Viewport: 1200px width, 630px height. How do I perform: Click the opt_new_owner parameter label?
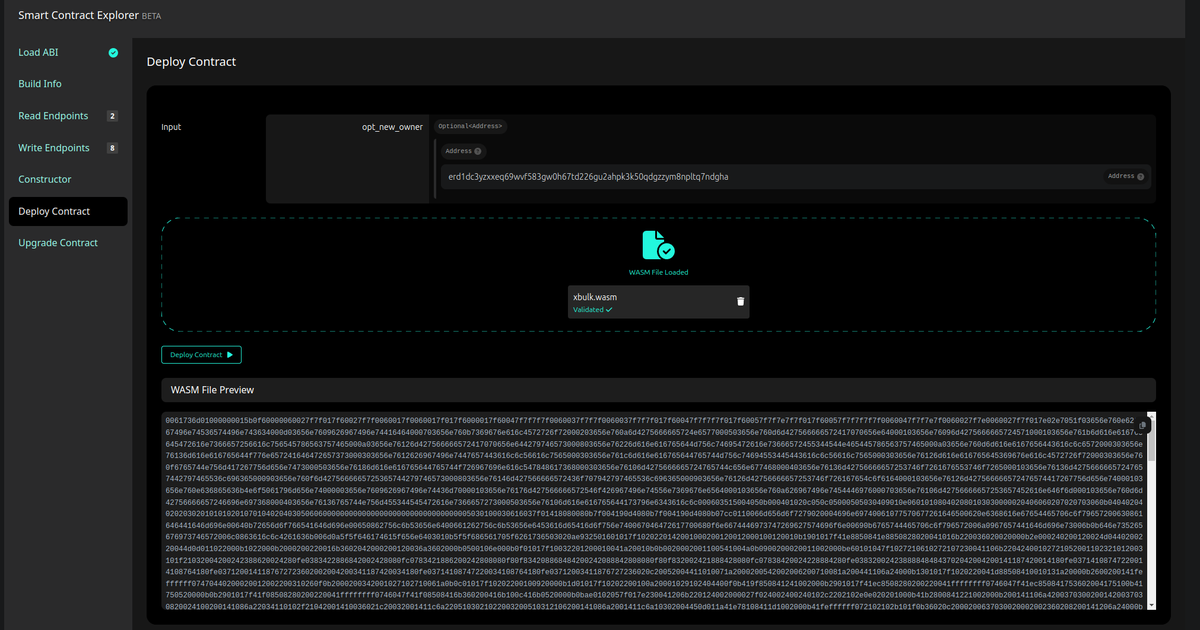pyautogui.click(x=392, y=127)
